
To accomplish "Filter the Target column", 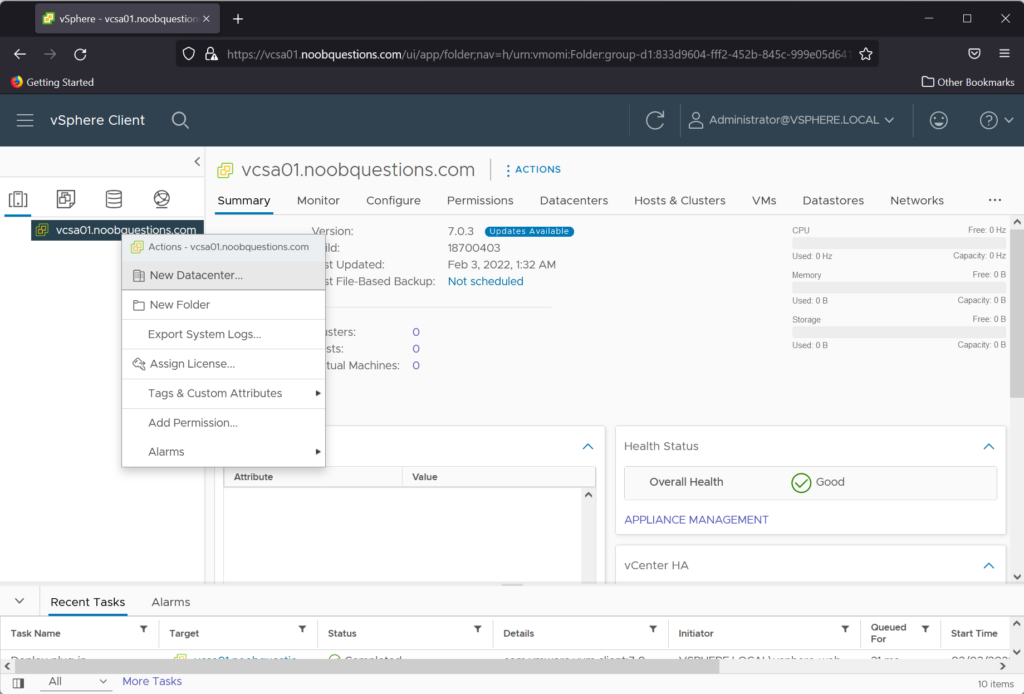I will 302,629.
